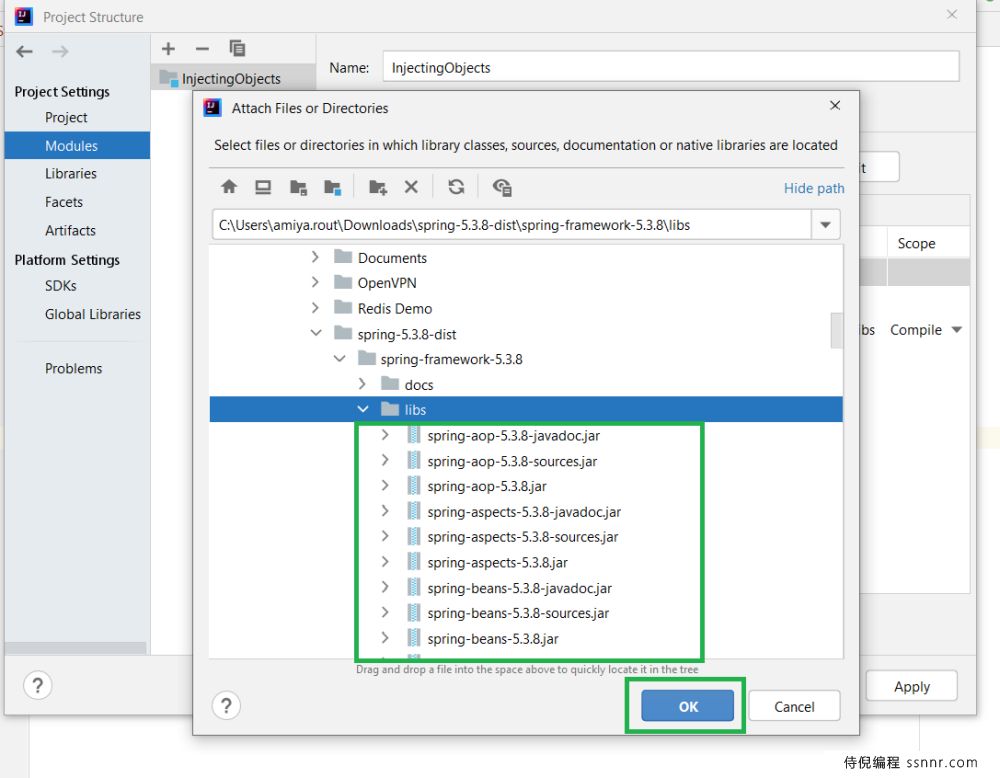Expand spring-aop-5.3.8-javadoc.jar node
This screenshot has width=1000, height=778.
(x=385, y=435)
